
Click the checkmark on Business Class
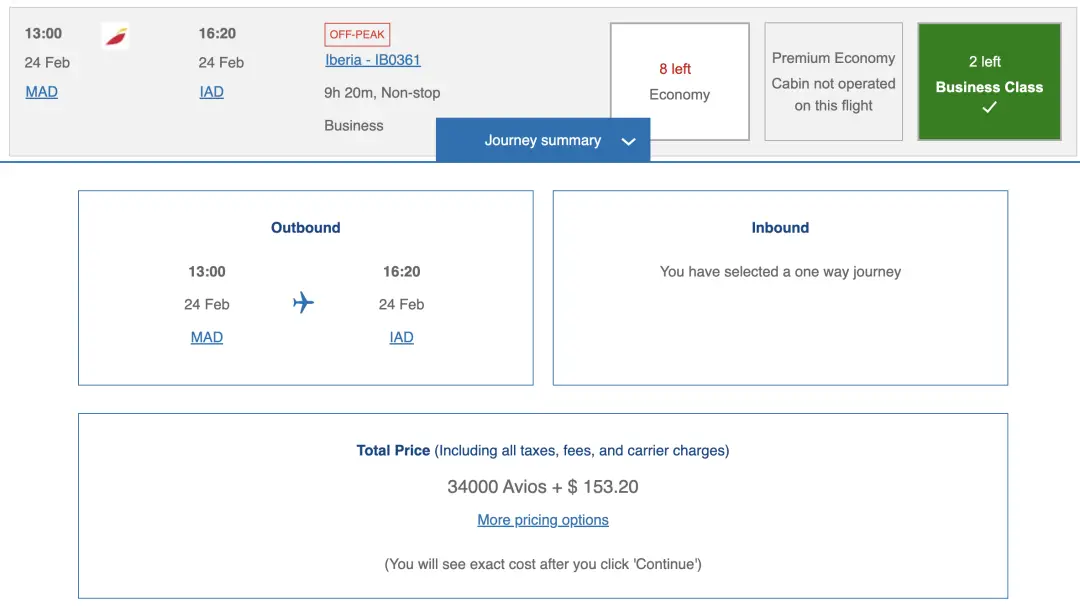pyautogui.click(x=989, y=108)
